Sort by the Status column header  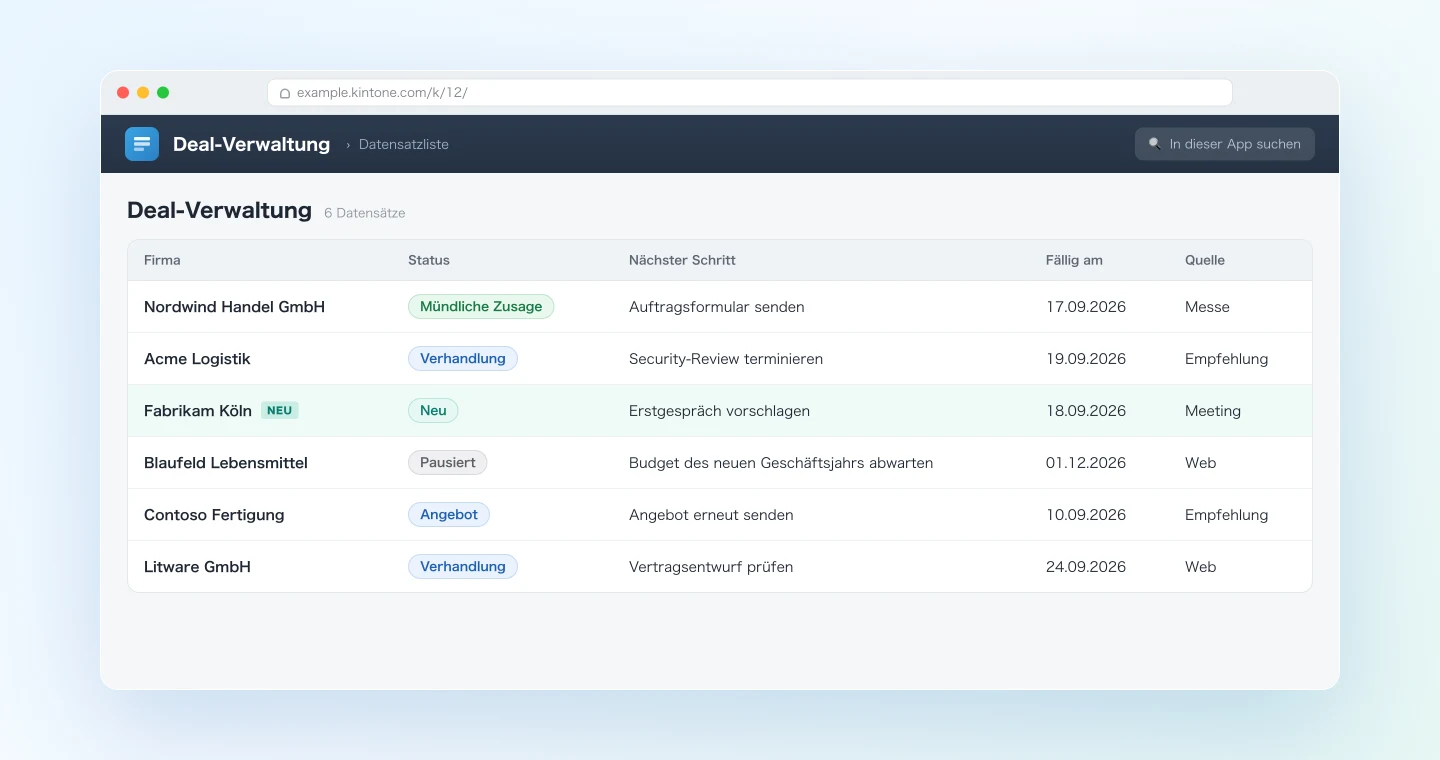pos(429,260)
